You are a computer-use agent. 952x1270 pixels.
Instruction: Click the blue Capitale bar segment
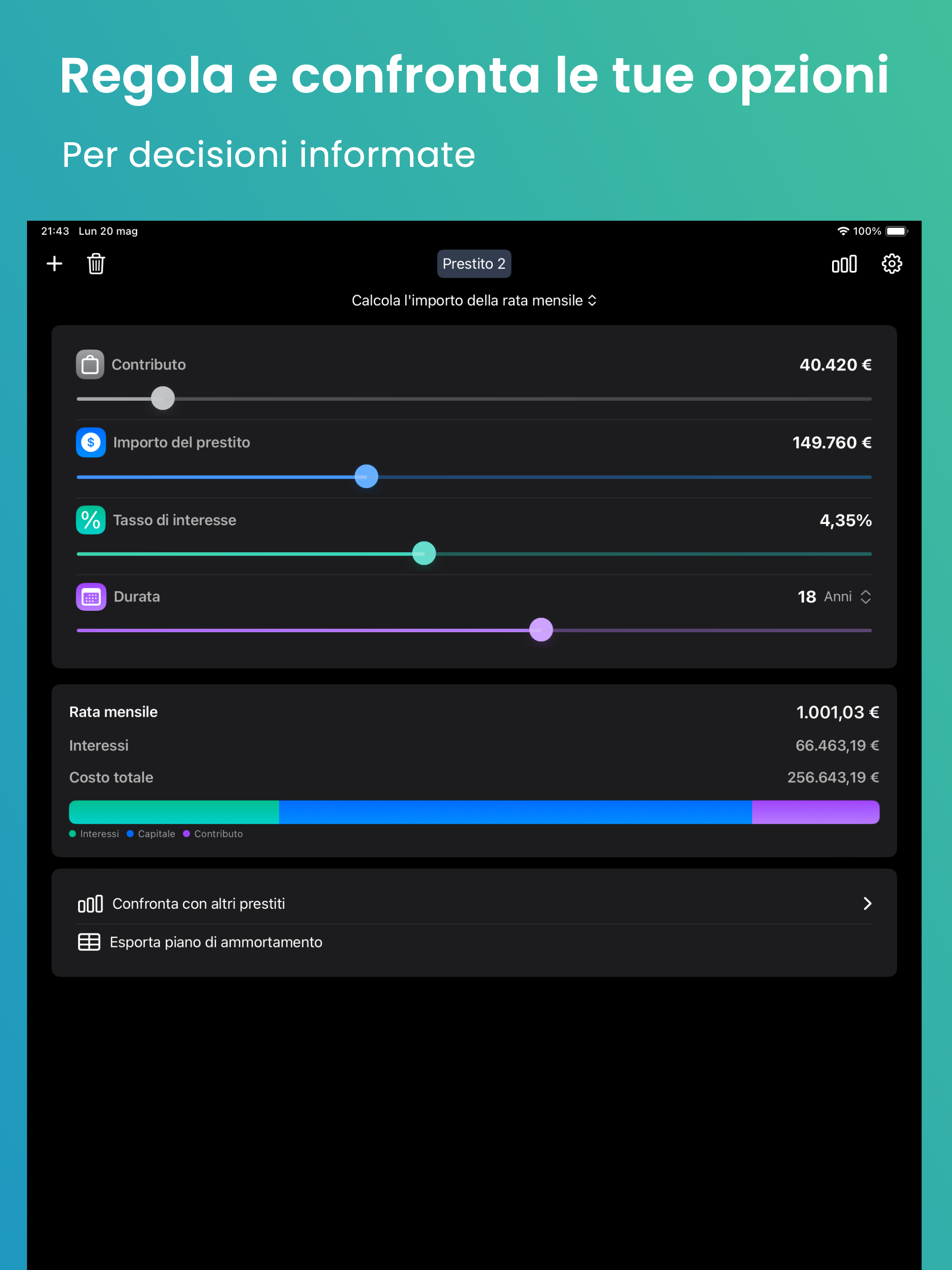(x=516, y=812)
